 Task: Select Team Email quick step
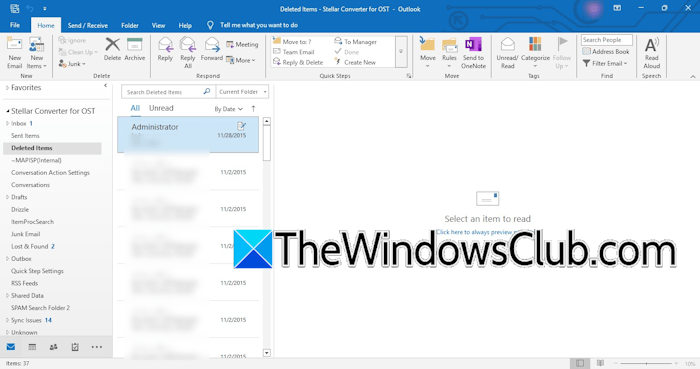[x=294, y=52]
